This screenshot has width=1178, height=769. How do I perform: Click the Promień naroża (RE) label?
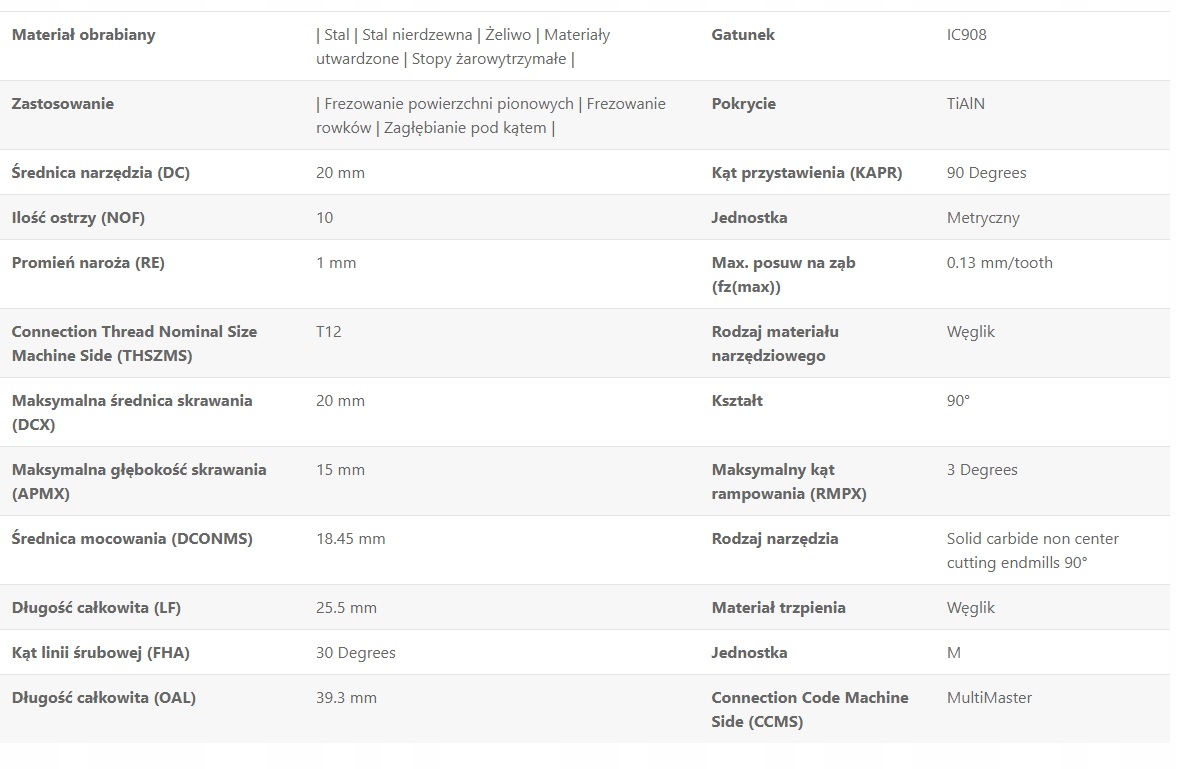(x=88, y=263)
